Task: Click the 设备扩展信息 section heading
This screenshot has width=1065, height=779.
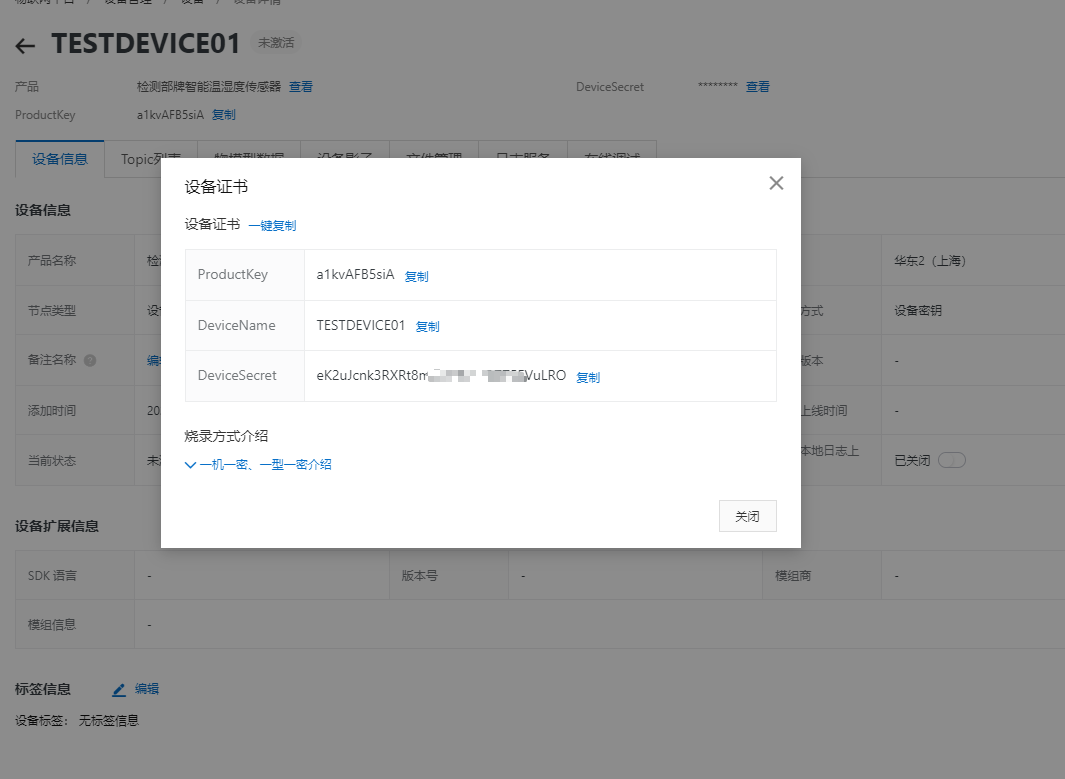Action: 57,526
